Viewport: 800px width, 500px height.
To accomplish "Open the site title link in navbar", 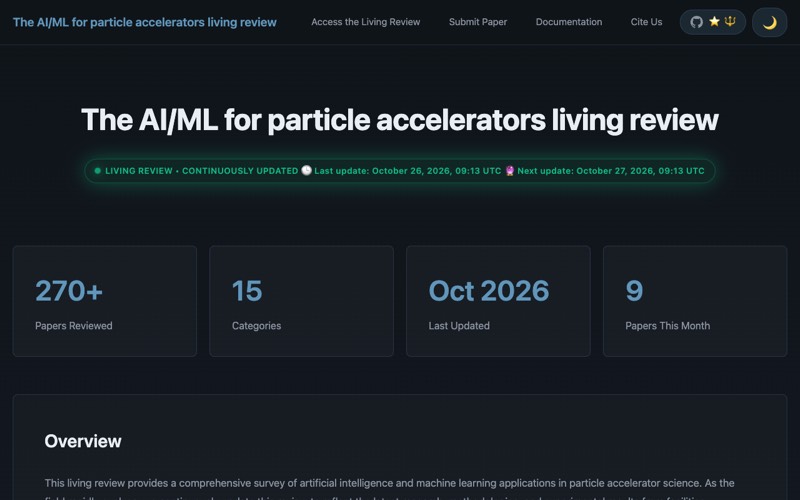I will [x=144, y=22].
